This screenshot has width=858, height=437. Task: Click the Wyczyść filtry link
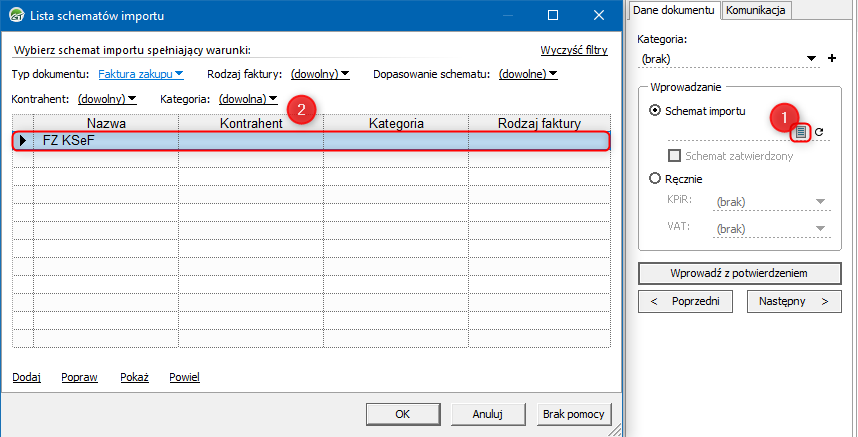(574, 50)
